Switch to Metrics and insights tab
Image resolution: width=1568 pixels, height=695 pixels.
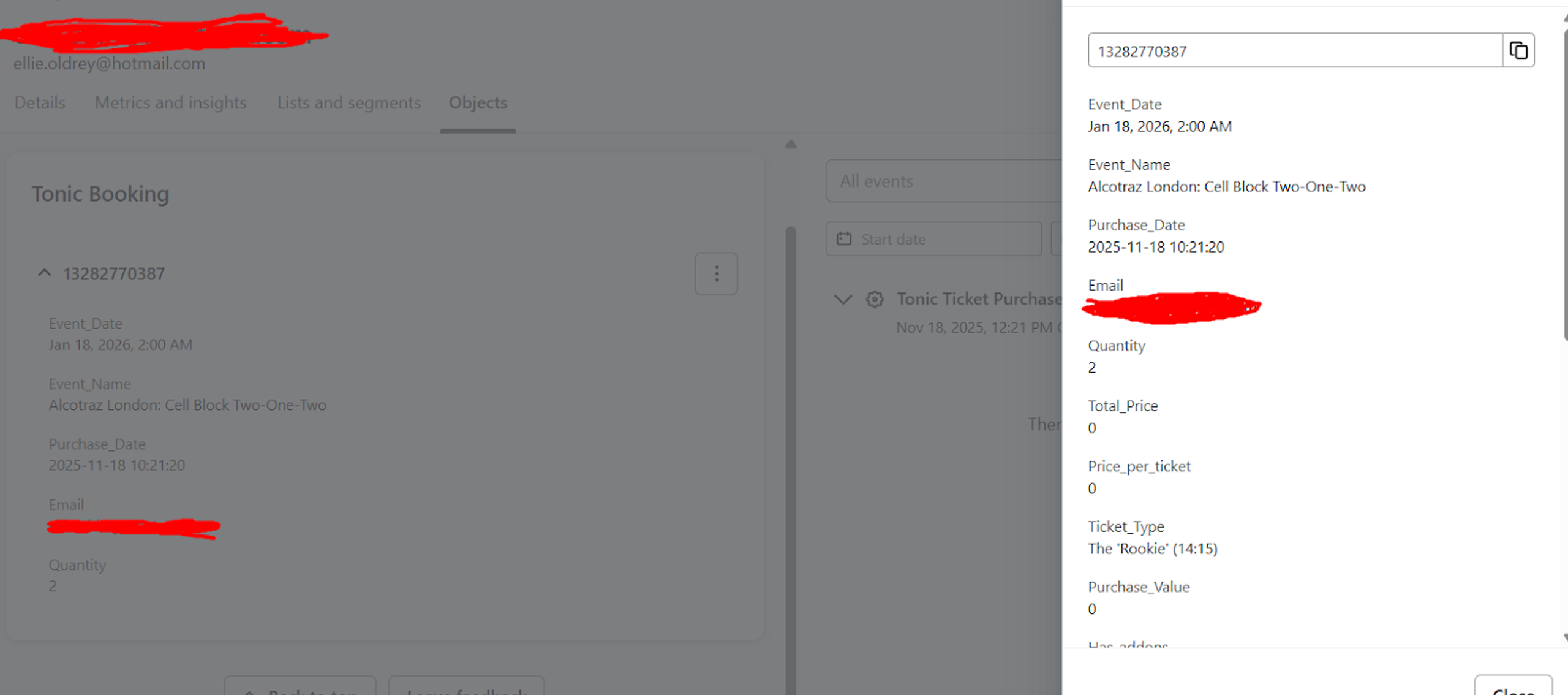coord(171,102)
